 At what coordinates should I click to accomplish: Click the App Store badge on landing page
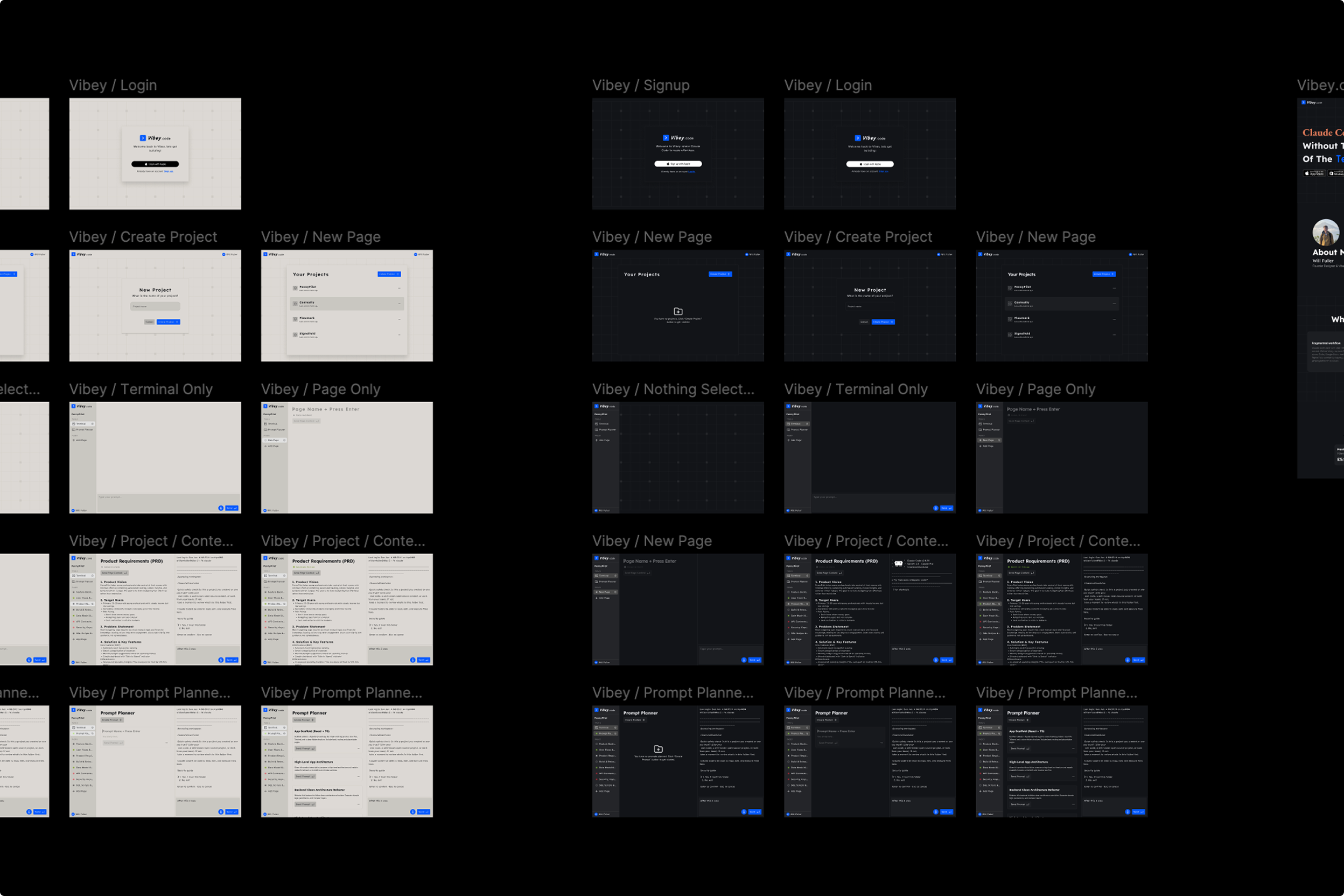pos(1314,173)
